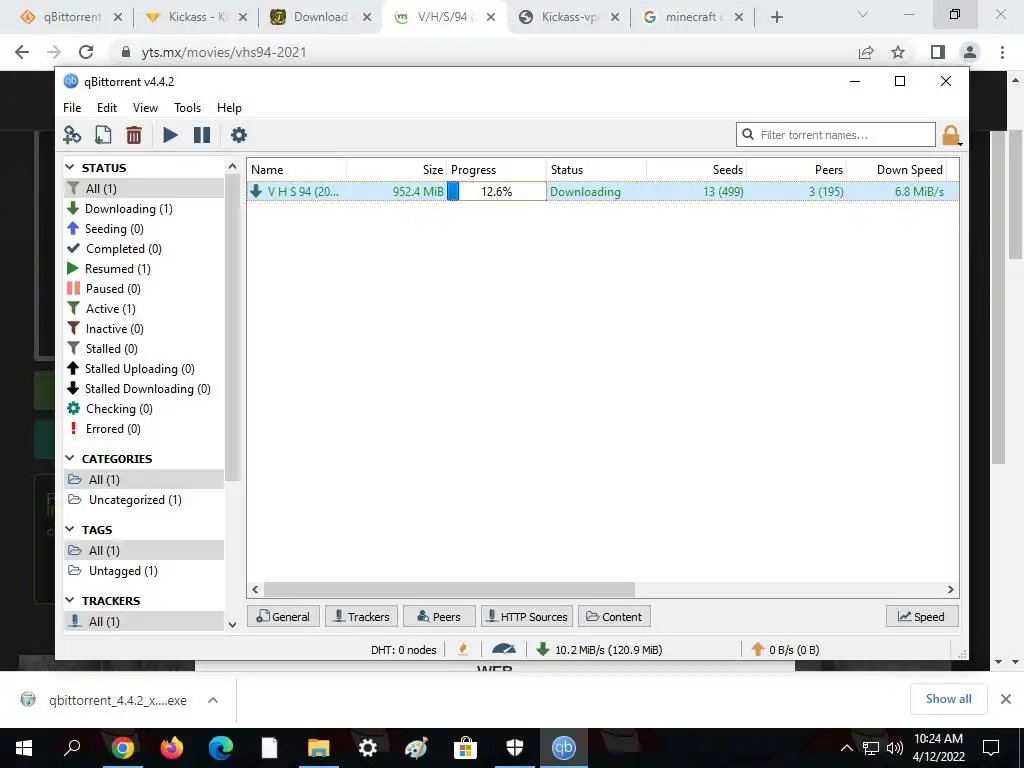Viewport: 1024px width, 768px height.
Task: Open the Help menu
Action: point(229,108)
